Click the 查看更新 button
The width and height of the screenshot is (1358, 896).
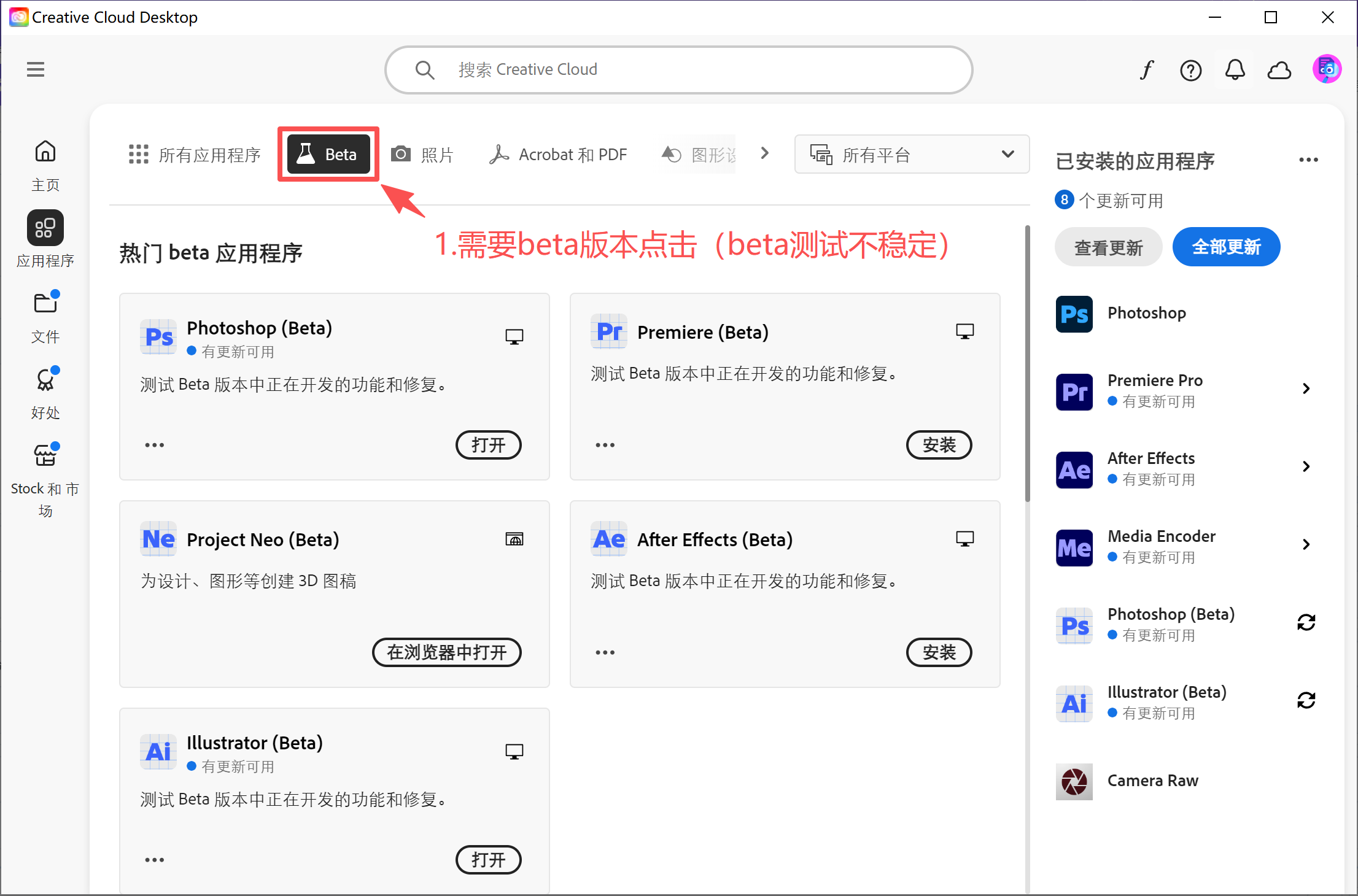coord(1108,247)
